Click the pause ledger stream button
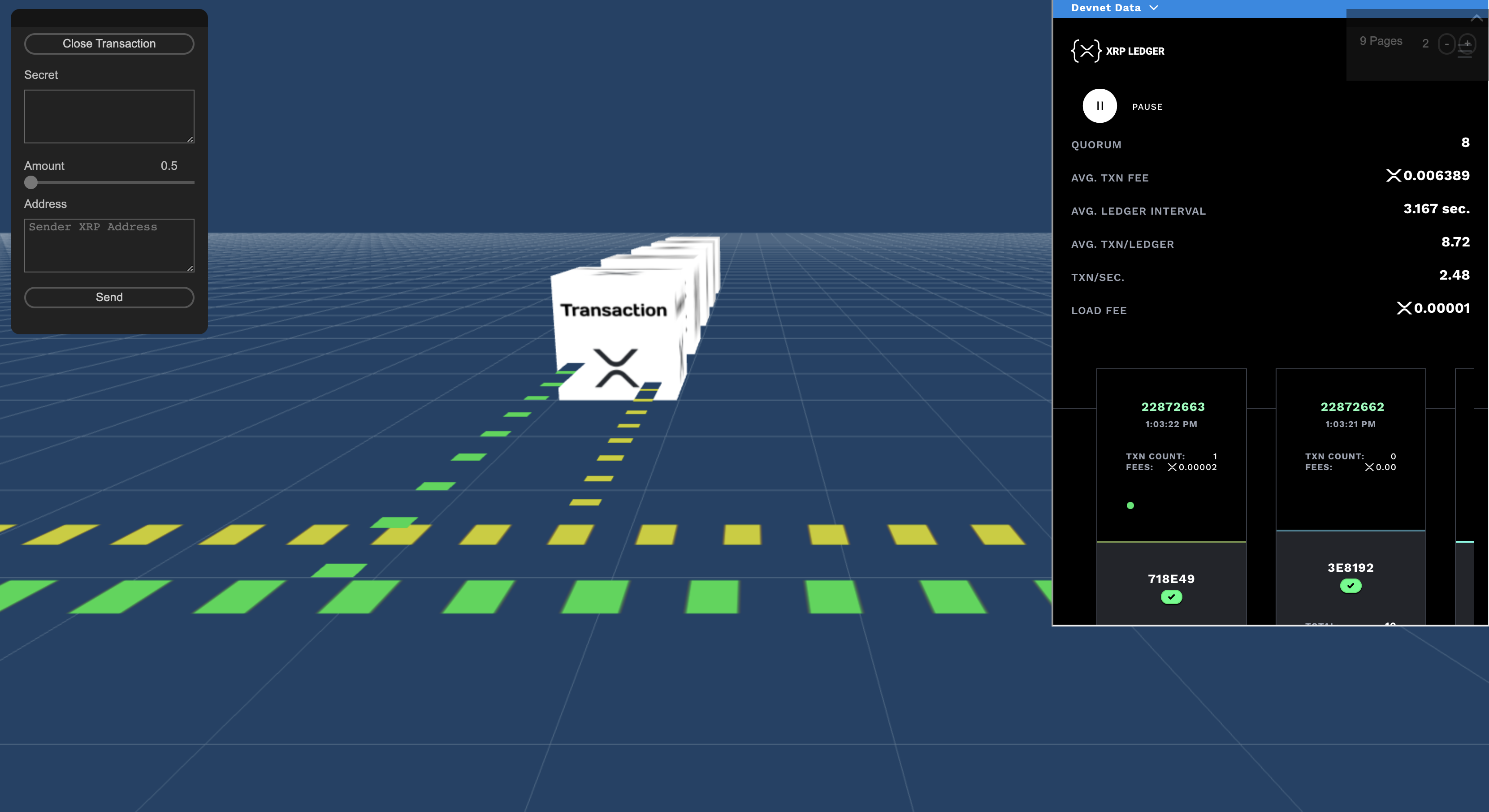 coord(1099,106)
